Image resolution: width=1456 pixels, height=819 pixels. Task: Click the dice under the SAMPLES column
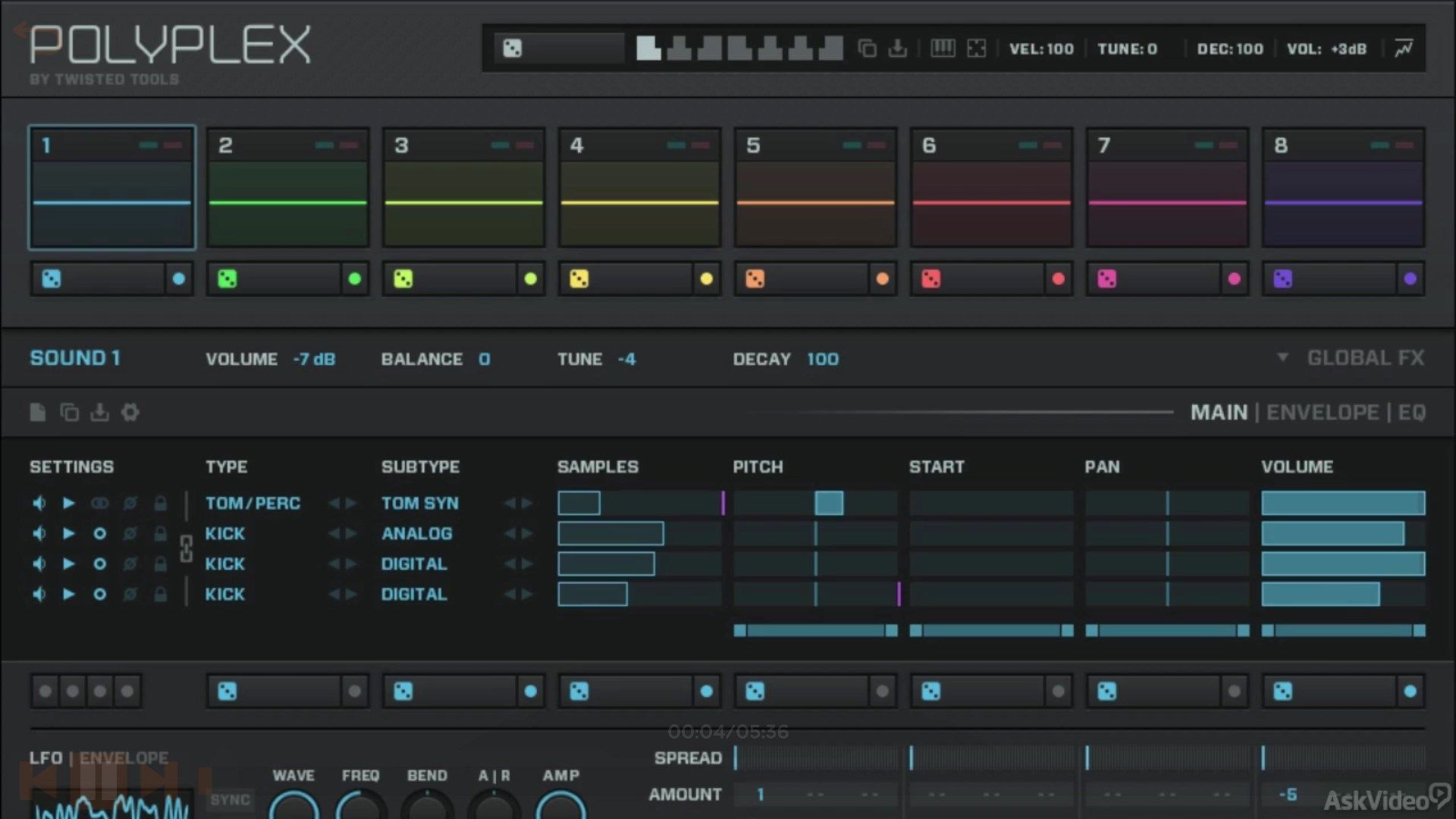tap(579, 692)
